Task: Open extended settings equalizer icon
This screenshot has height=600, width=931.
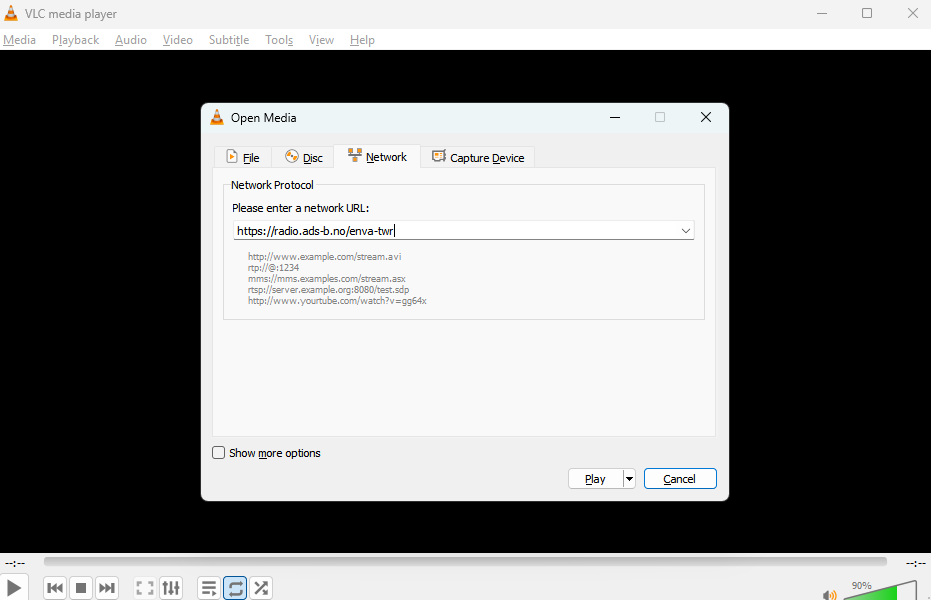Action: (171, 588)
